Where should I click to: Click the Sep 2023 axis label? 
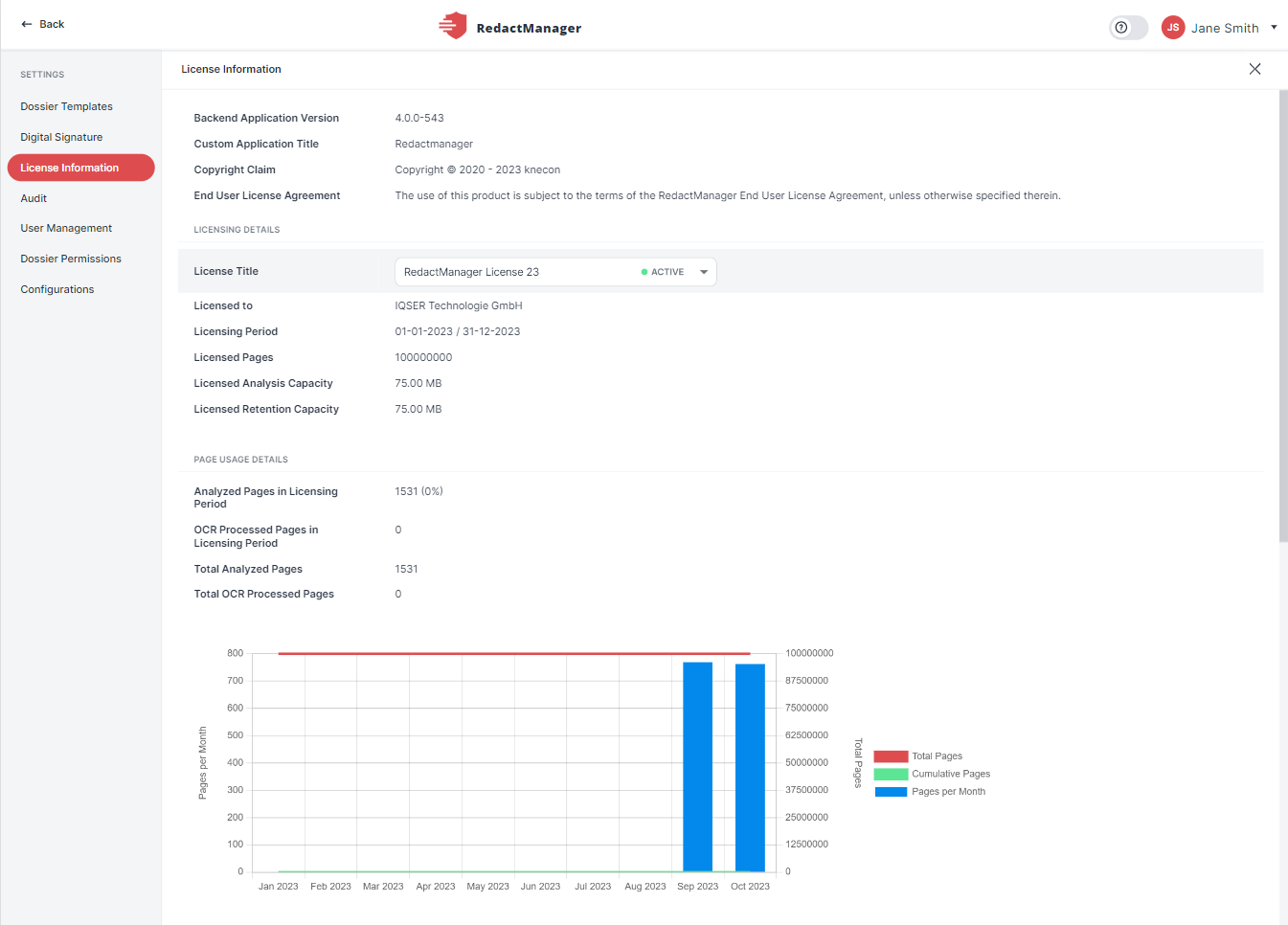pos(697,887)
